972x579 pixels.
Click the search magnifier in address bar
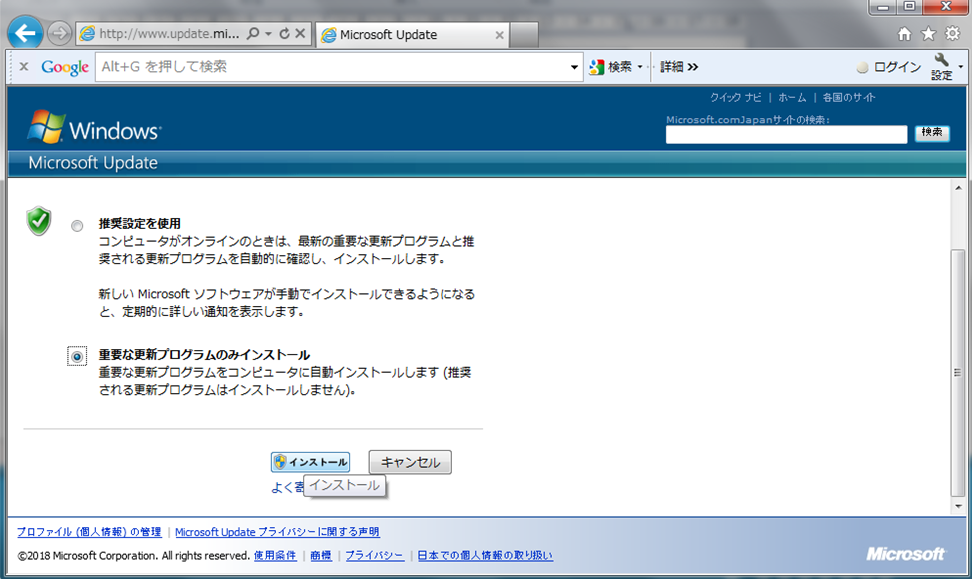(x=253, y=33)
